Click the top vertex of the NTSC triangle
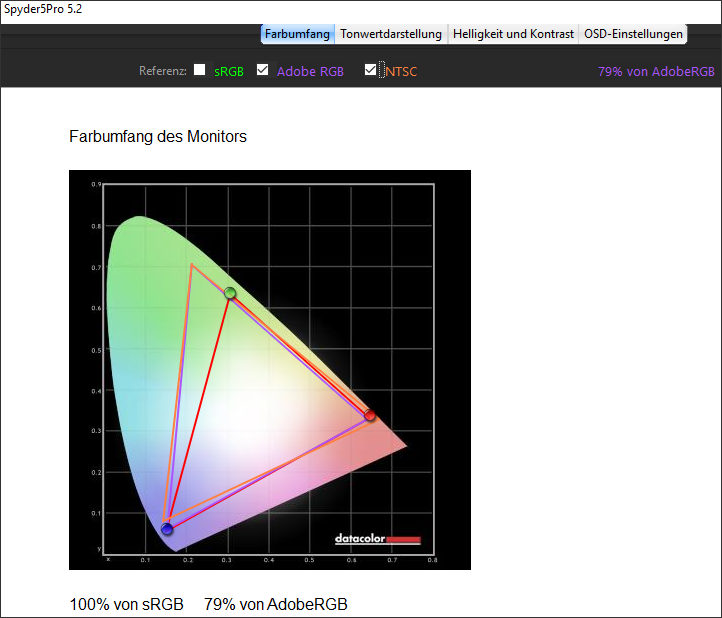This screenshot has width=722, height=618. 191,264
